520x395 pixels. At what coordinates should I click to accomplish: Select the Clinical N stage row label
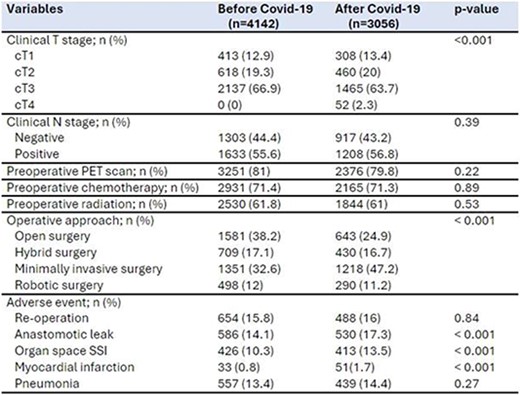pos(68,122)
